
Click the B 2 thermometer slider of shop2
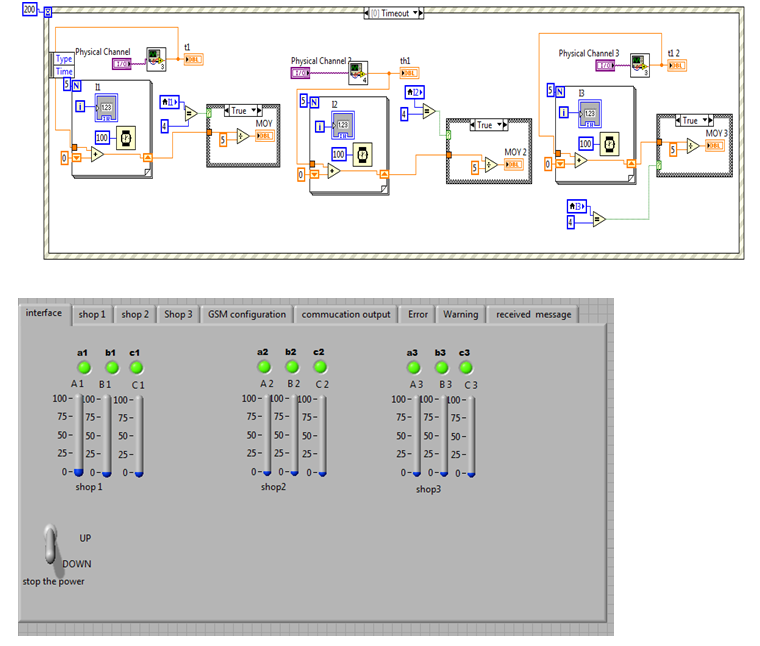294,434
